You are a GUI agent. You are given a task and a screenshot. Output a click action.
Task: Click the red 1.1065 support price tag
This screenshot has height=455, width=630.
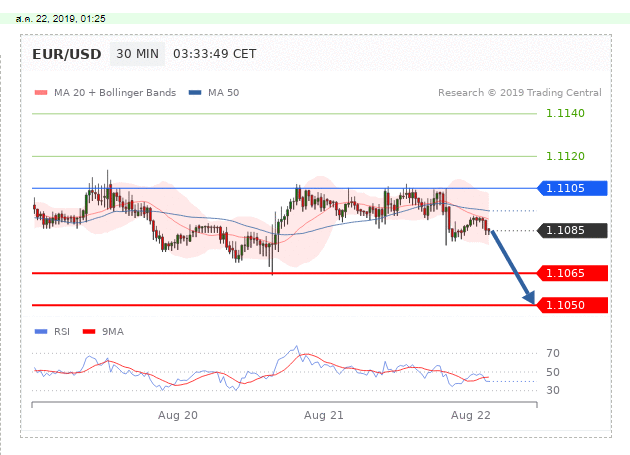[x=572, y=273]
